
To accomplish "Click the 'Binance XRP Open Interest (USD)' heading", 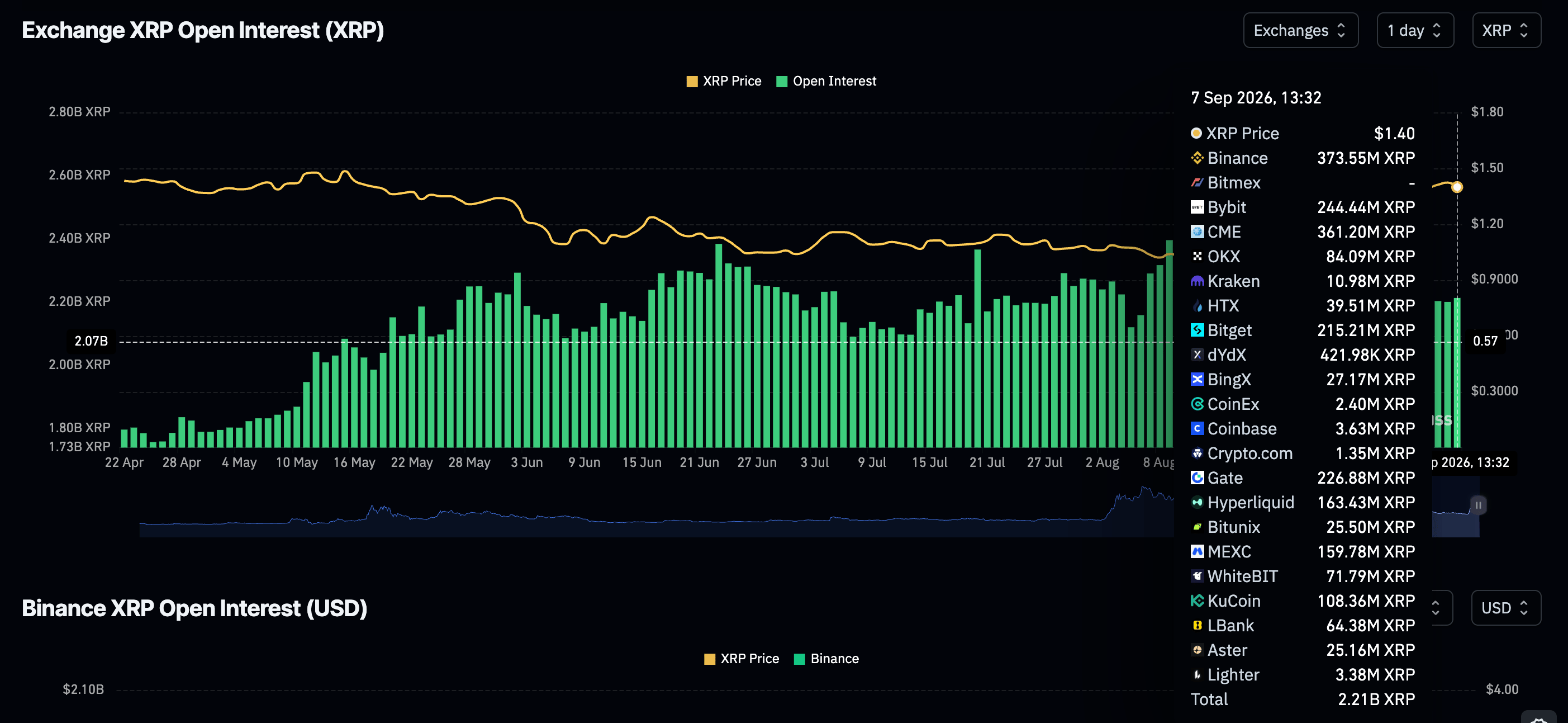I will (x=194, y=608).
